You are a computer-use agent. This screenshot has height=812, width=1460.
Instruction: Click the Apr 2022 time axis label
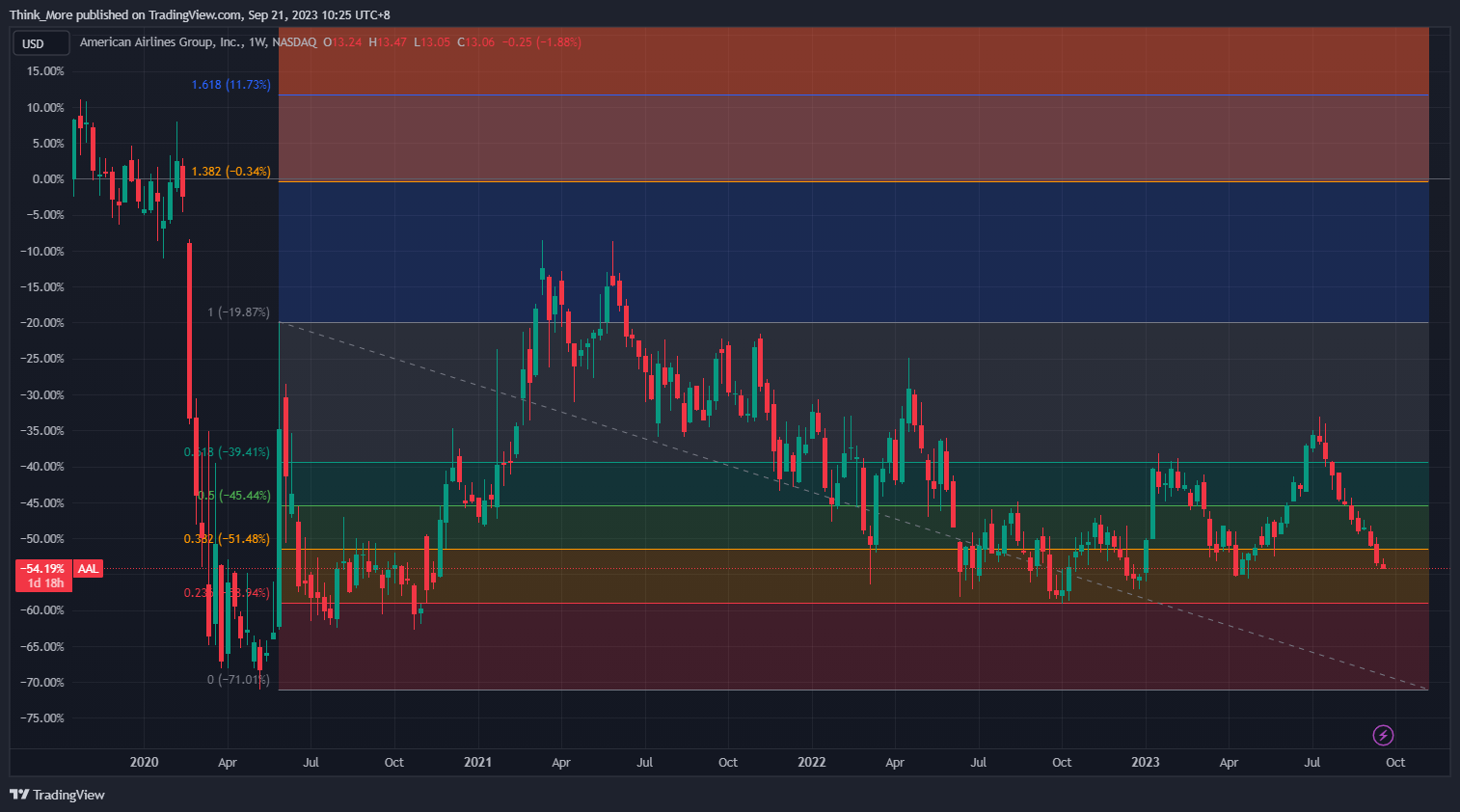click(895, 763)
